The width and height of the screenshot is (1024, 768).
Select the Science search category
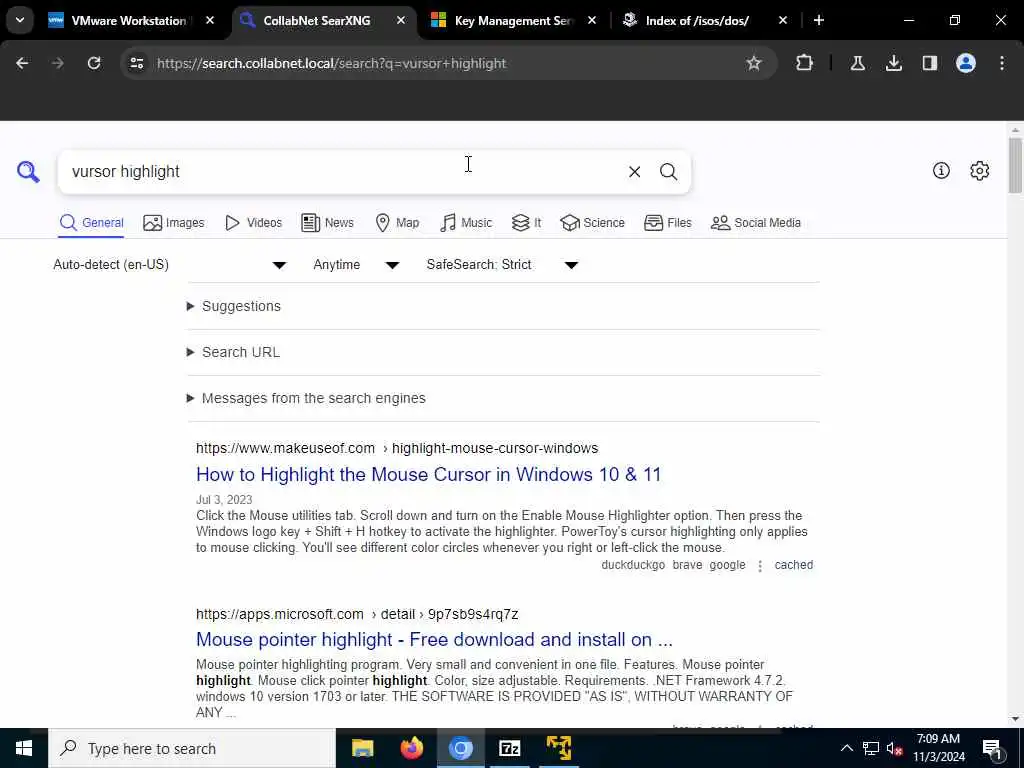tap(593, 223)
